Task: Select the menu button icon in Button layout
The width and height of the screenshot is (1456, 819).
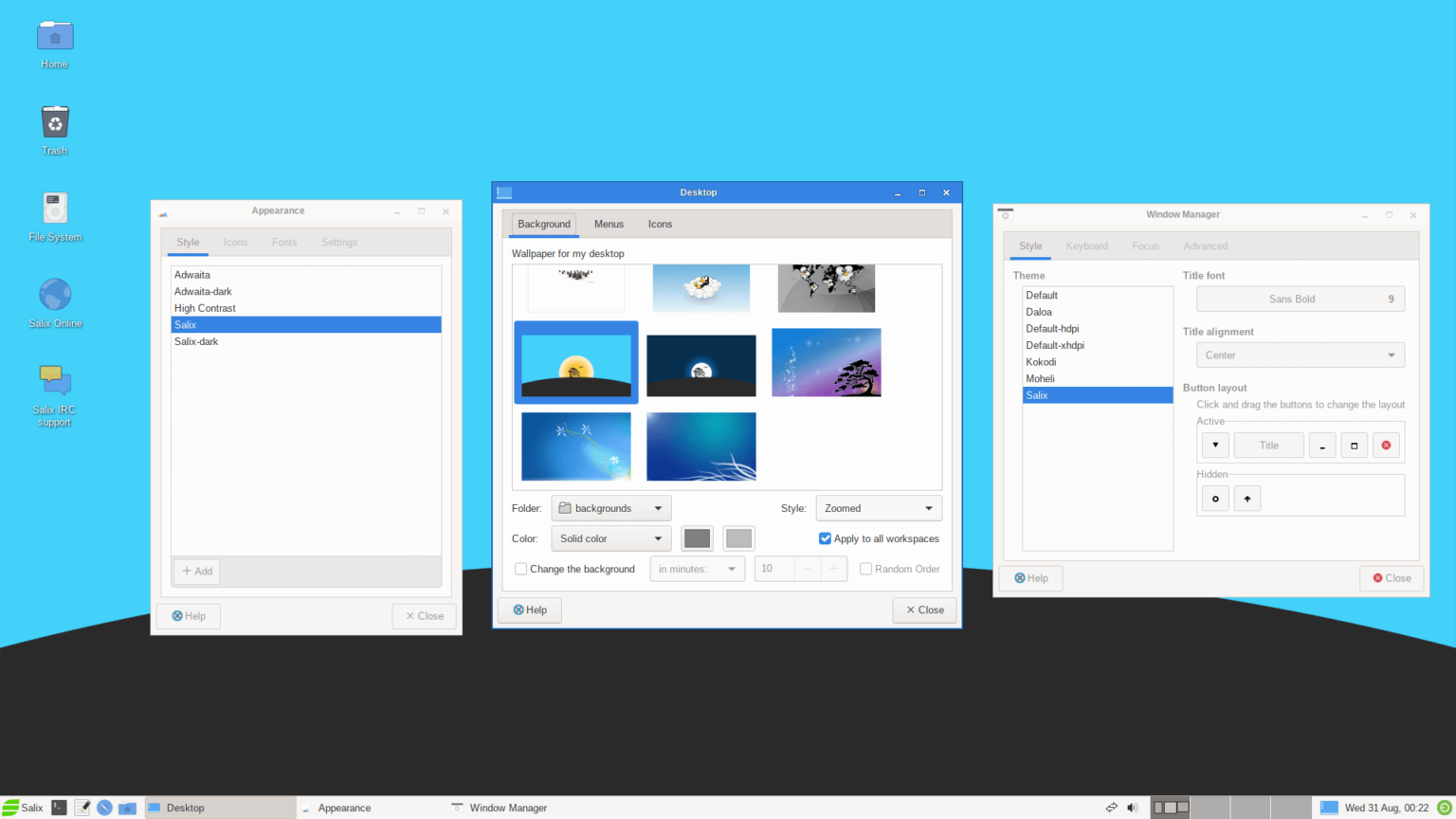Action: (1214, 445)
